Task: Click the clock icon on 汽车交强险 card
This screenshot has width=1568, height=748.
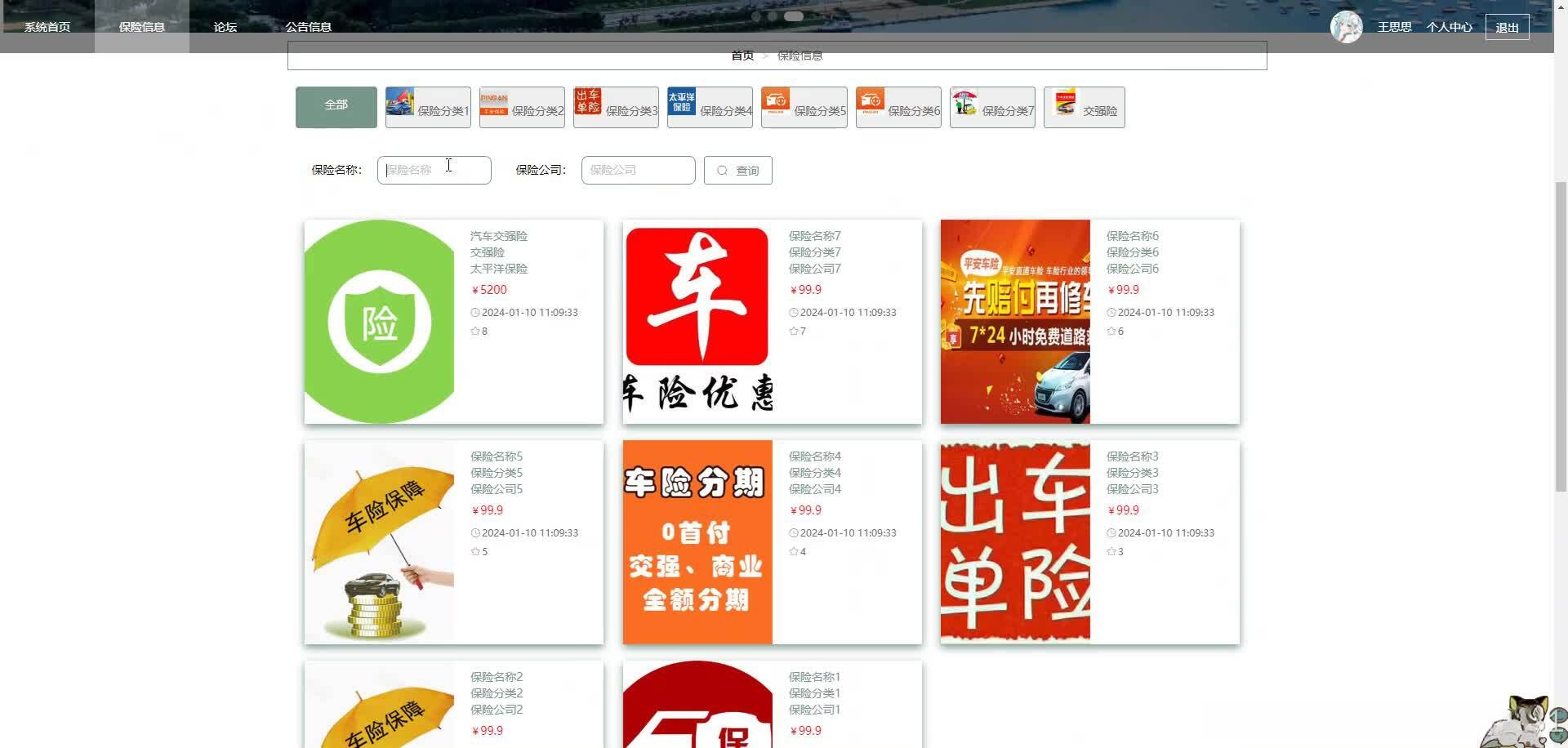Action: pyautogui.click(x=474, y=312)
